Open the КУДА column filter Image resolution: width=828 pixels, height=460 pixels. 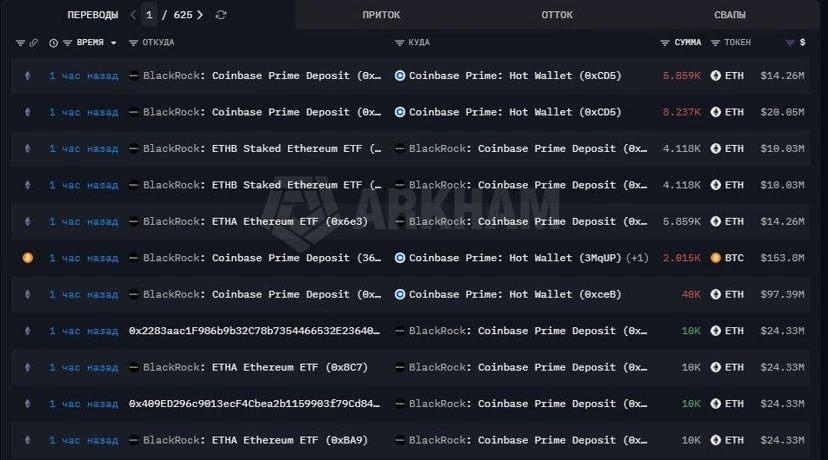400,43
